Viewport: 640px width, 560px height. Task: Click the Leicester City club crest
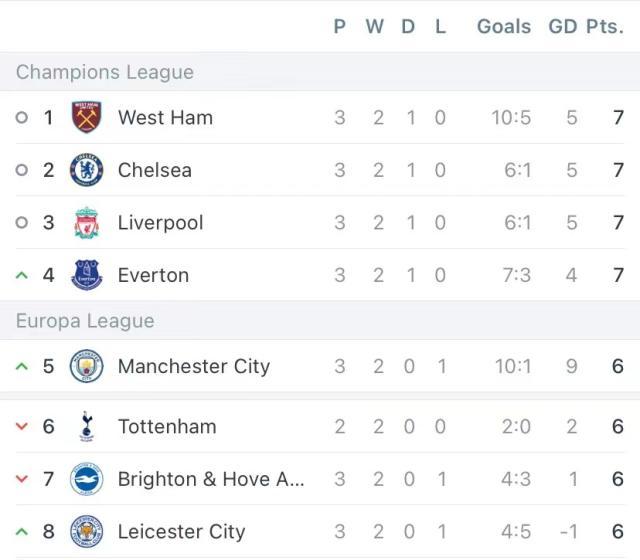[87, 532]
